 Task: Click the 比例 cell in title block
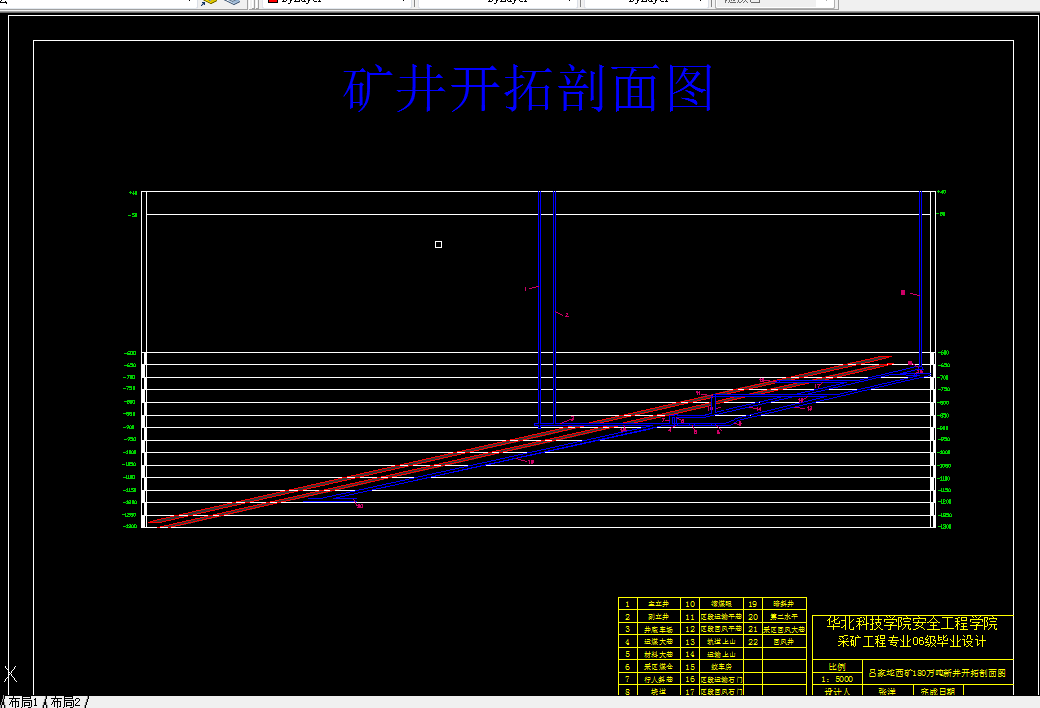(837, 667)
